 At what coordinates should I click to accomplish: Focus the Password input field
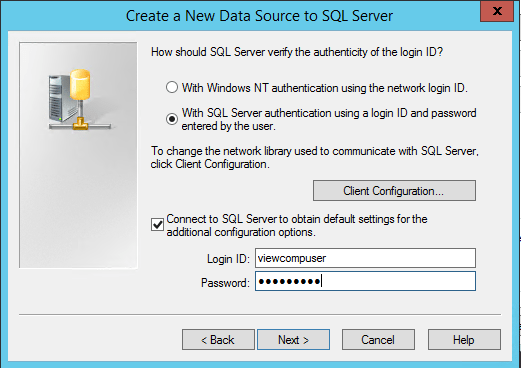coord(365,281)
